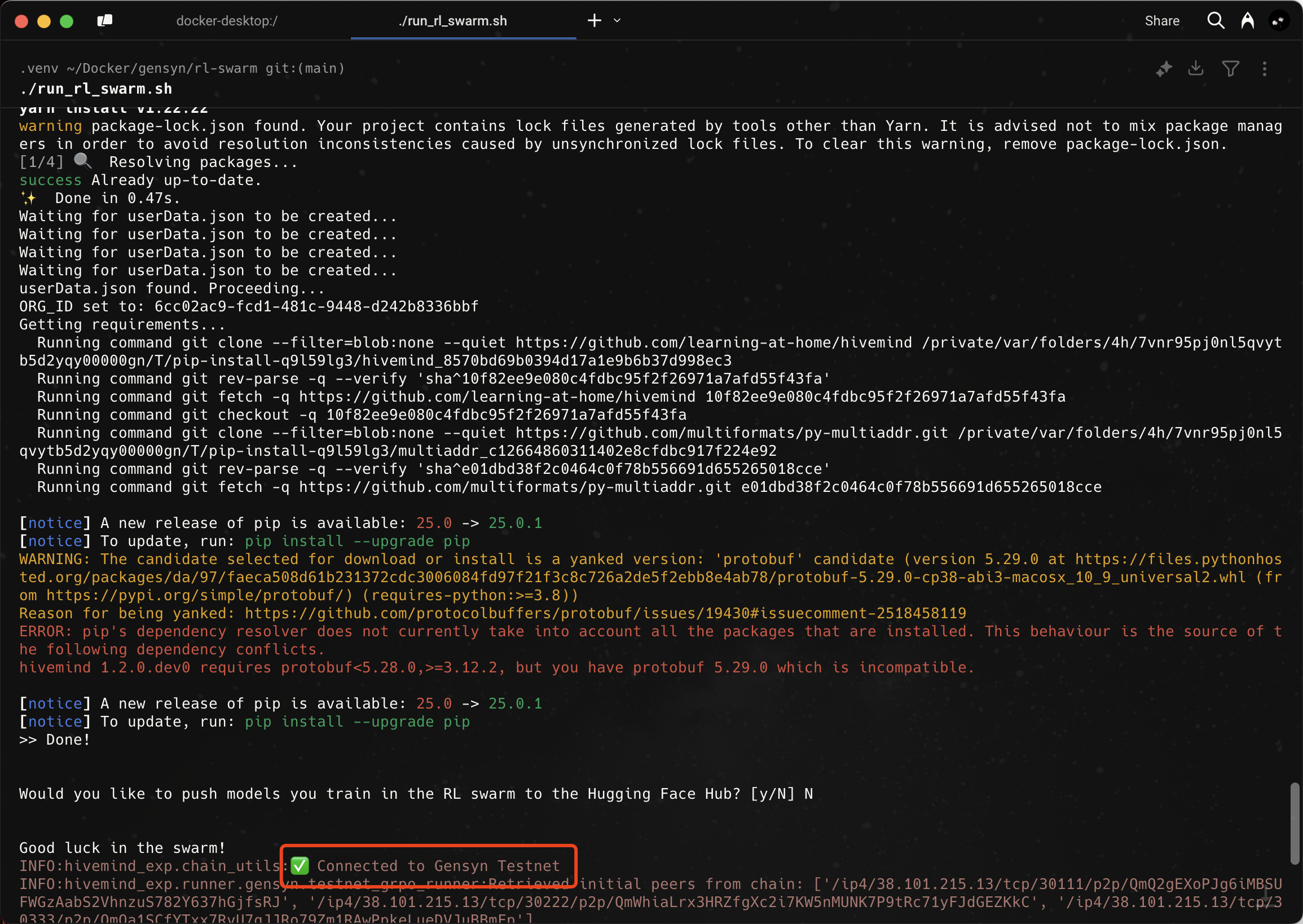This screenshot has height=924, width=1303.
Task: Click the vertical scrollbar thumb
Action: [1295, 822]
